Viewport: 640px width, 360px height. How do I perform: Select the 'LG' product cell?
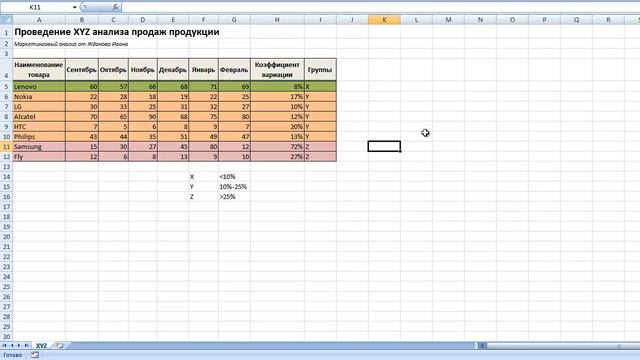coord(39,107)
